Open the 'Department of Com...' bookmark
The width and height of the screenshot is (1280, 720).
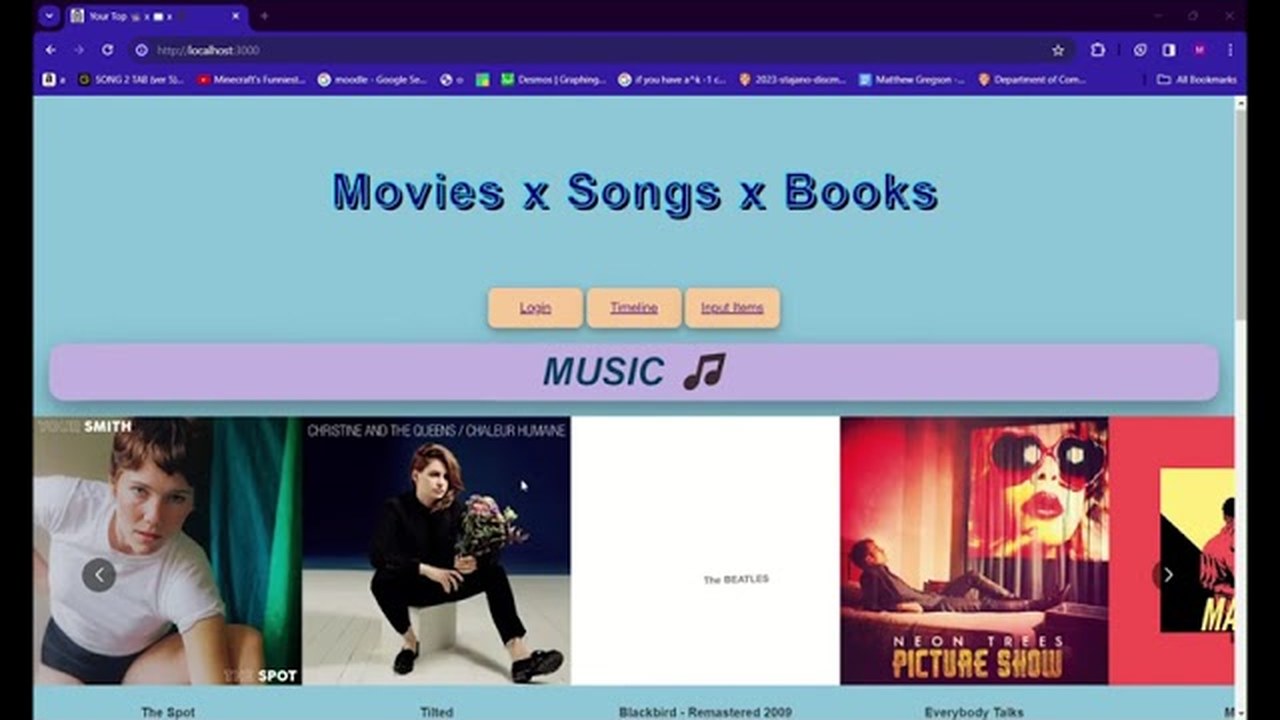pyautogui.click(x=1032, y=80)
